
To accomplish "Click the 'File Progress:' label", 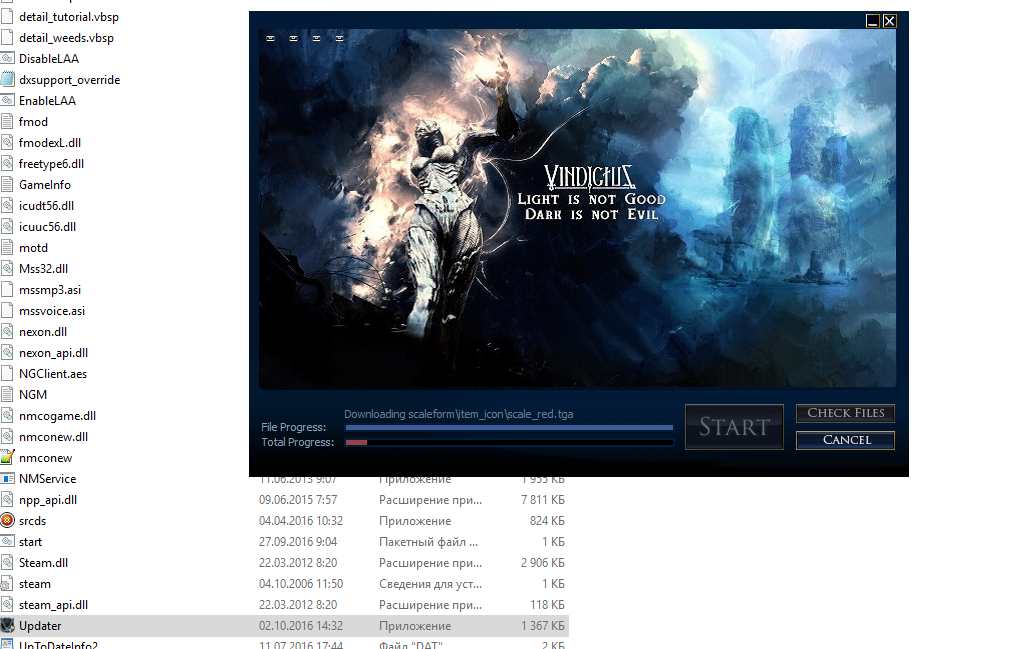I will click(293, 427).
